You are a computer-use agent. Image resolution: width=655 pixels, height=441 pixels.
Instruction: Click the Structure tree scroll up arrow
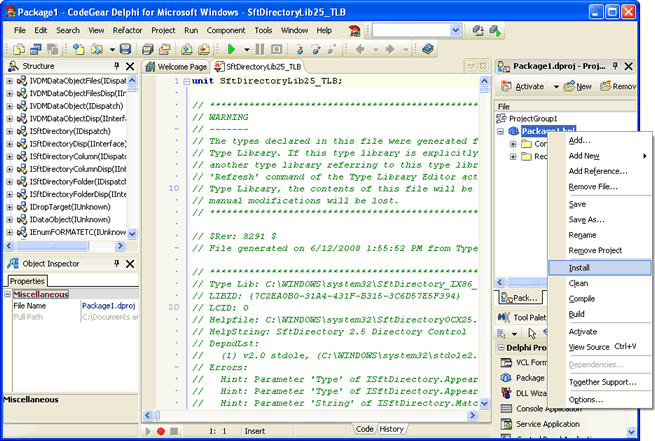[132, 80]
